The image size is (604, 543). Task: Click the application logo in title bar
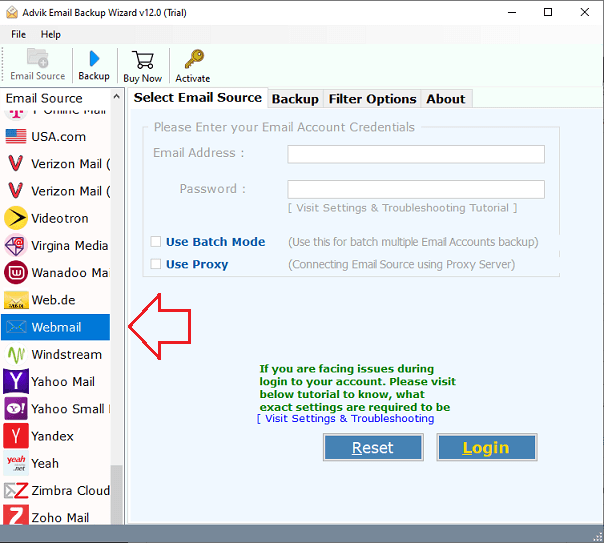pyautogui.click(x=12, y=13)
